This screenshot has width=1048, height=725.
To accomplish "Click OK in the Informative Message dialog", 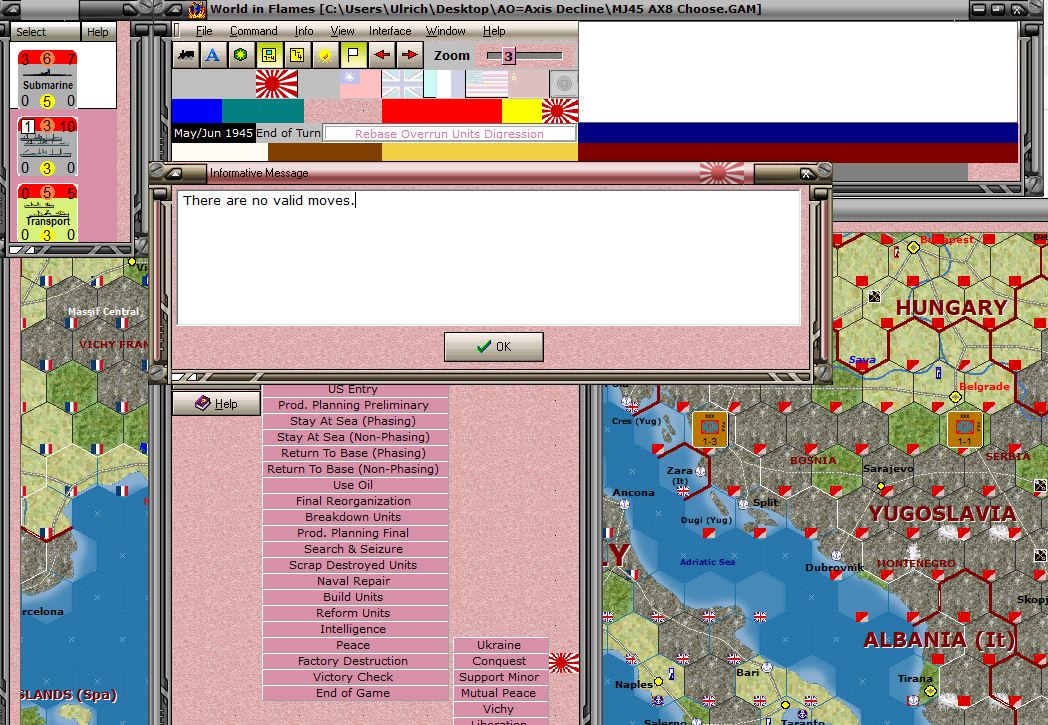I will (493, 347).
